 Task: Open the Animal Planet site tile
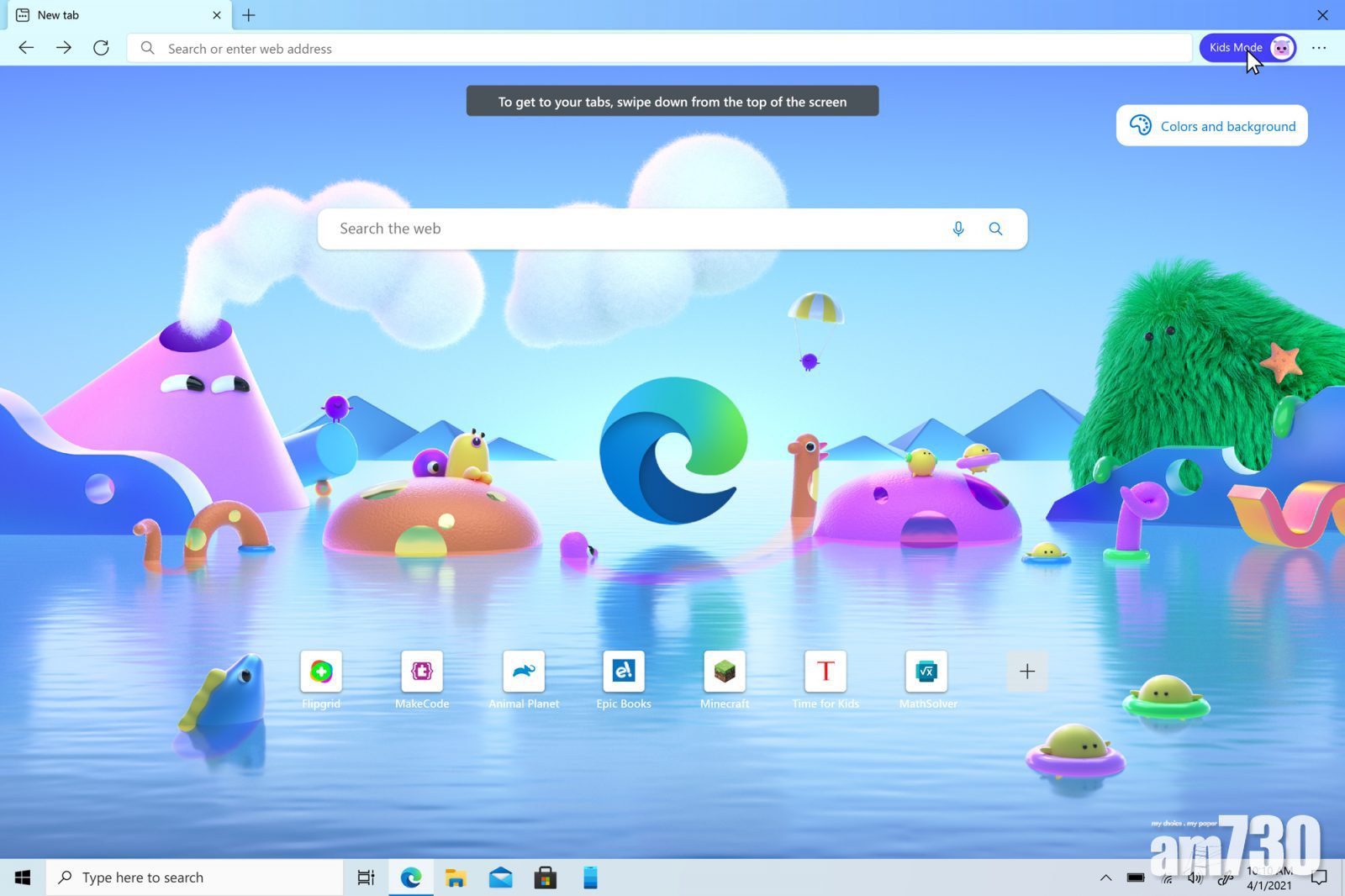coord(523,671)
